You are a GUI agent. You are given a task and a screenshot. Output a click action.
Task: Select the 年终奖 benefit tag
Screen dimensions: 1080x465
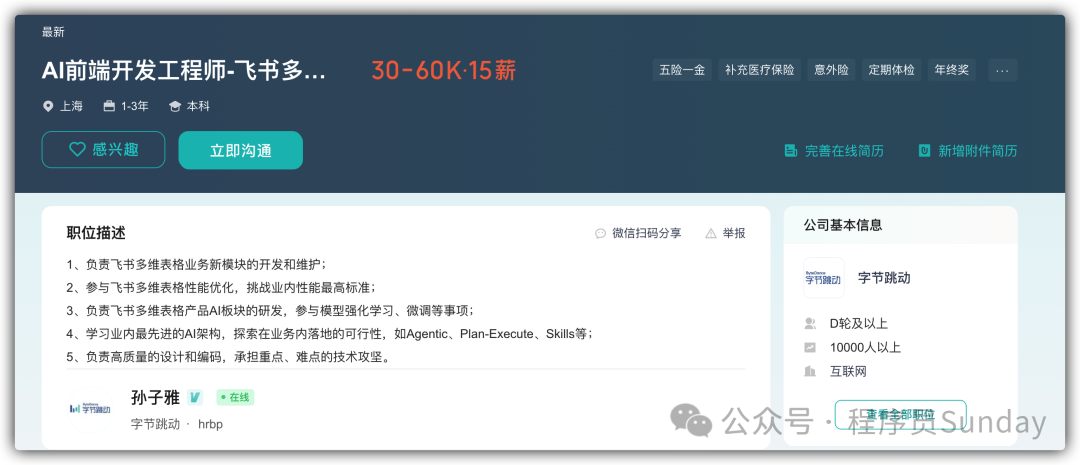click(951, 70)
